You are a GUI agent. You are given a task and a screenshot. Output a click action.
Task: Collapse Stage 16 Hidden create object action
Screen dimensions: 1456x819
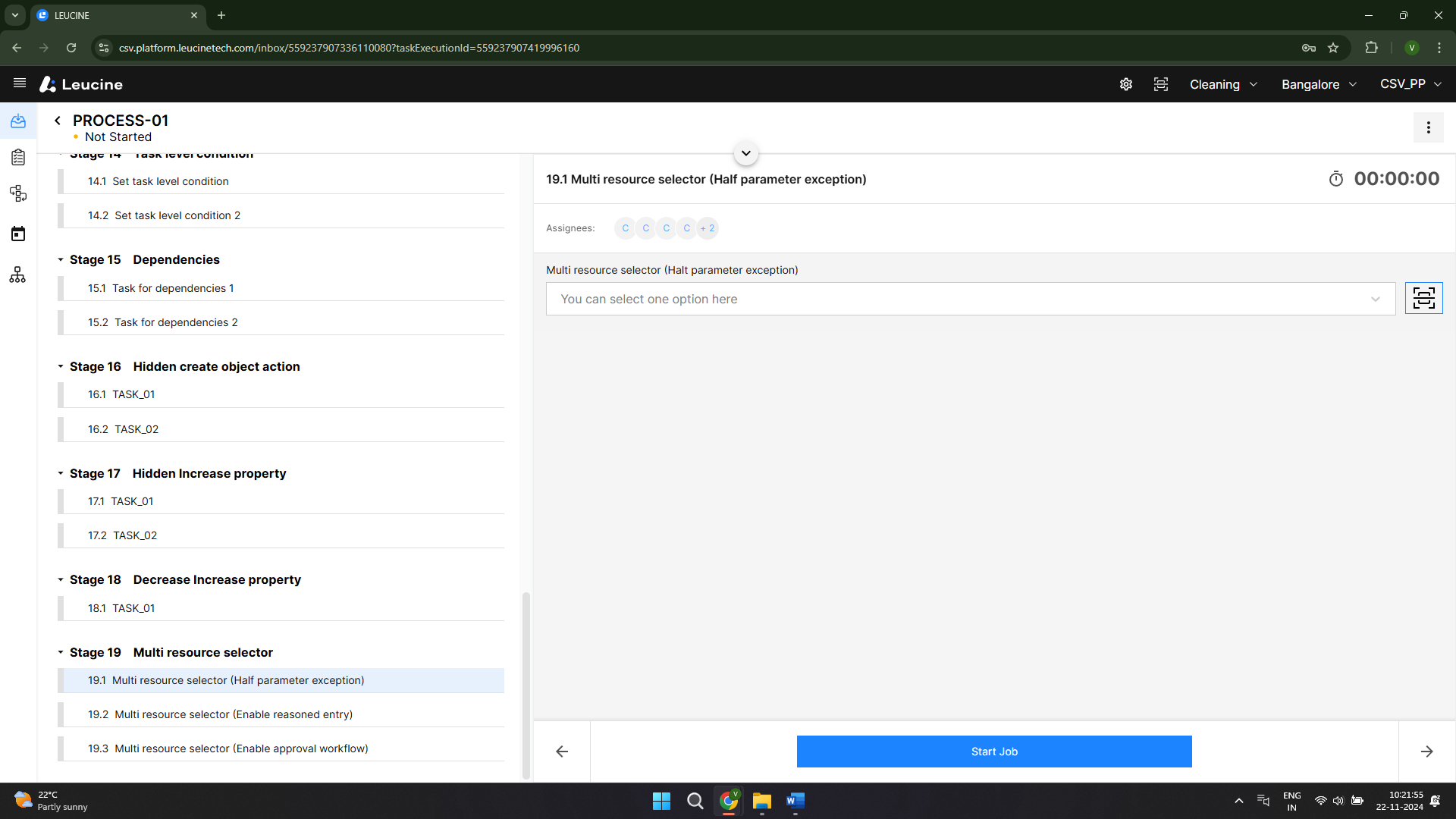(x=61, y=366)
